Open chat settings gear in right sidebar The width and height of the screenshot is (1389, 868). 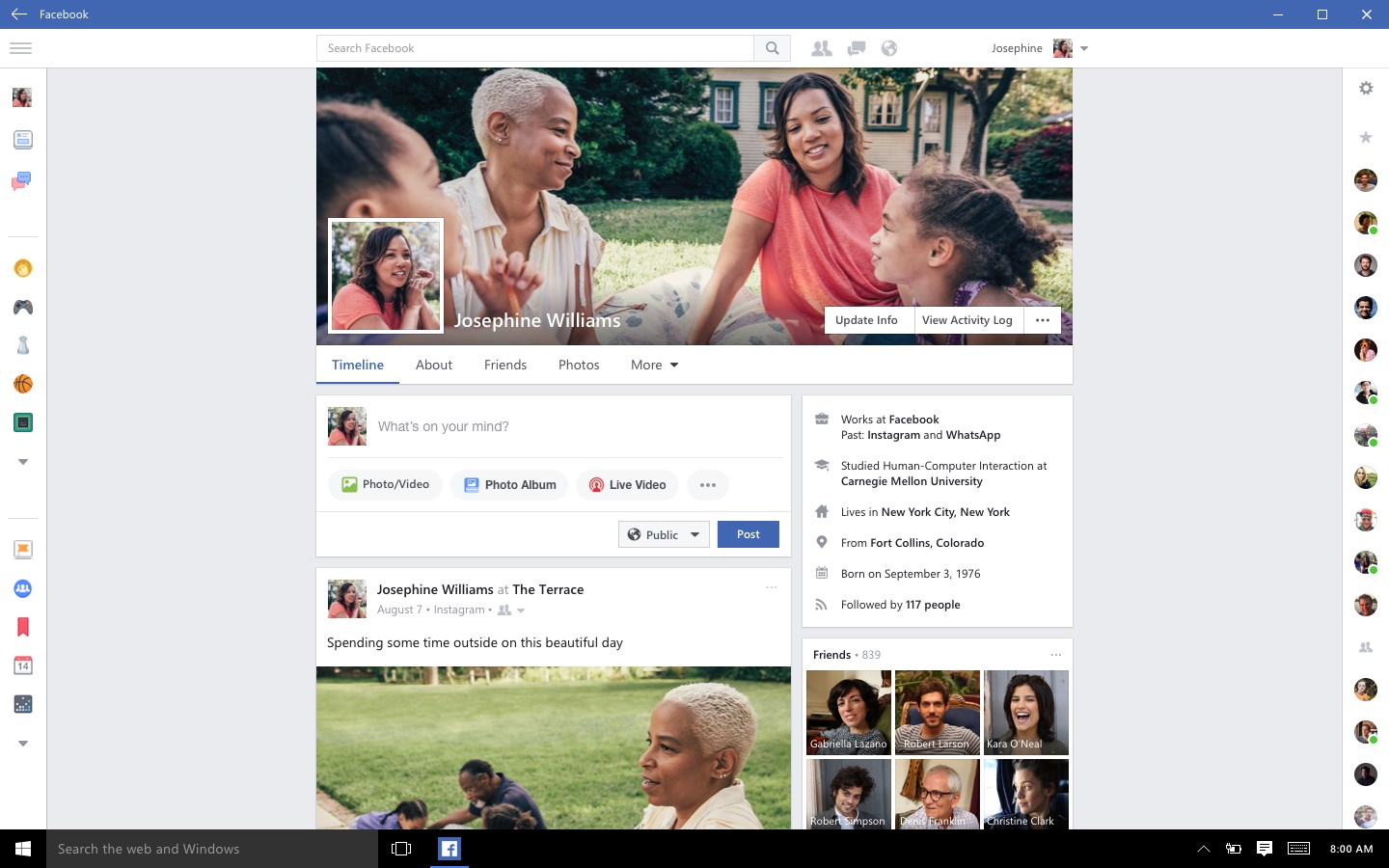click(x=1366, y=88)
